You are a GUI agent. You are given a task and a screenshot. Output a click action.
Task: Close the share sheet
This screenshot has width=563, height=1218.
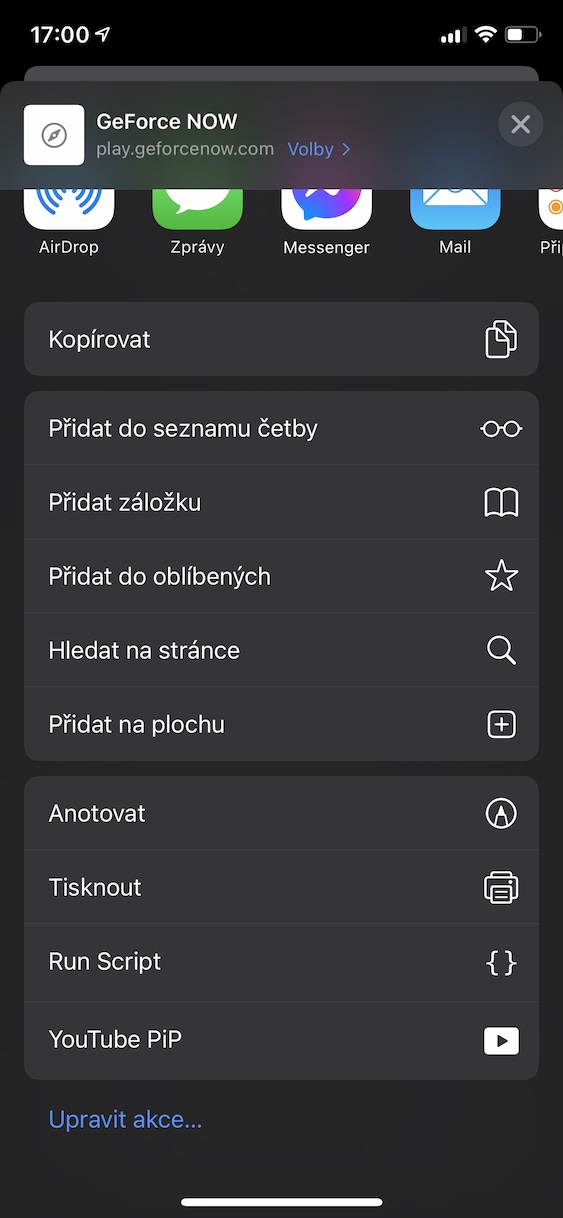point(520,125)
